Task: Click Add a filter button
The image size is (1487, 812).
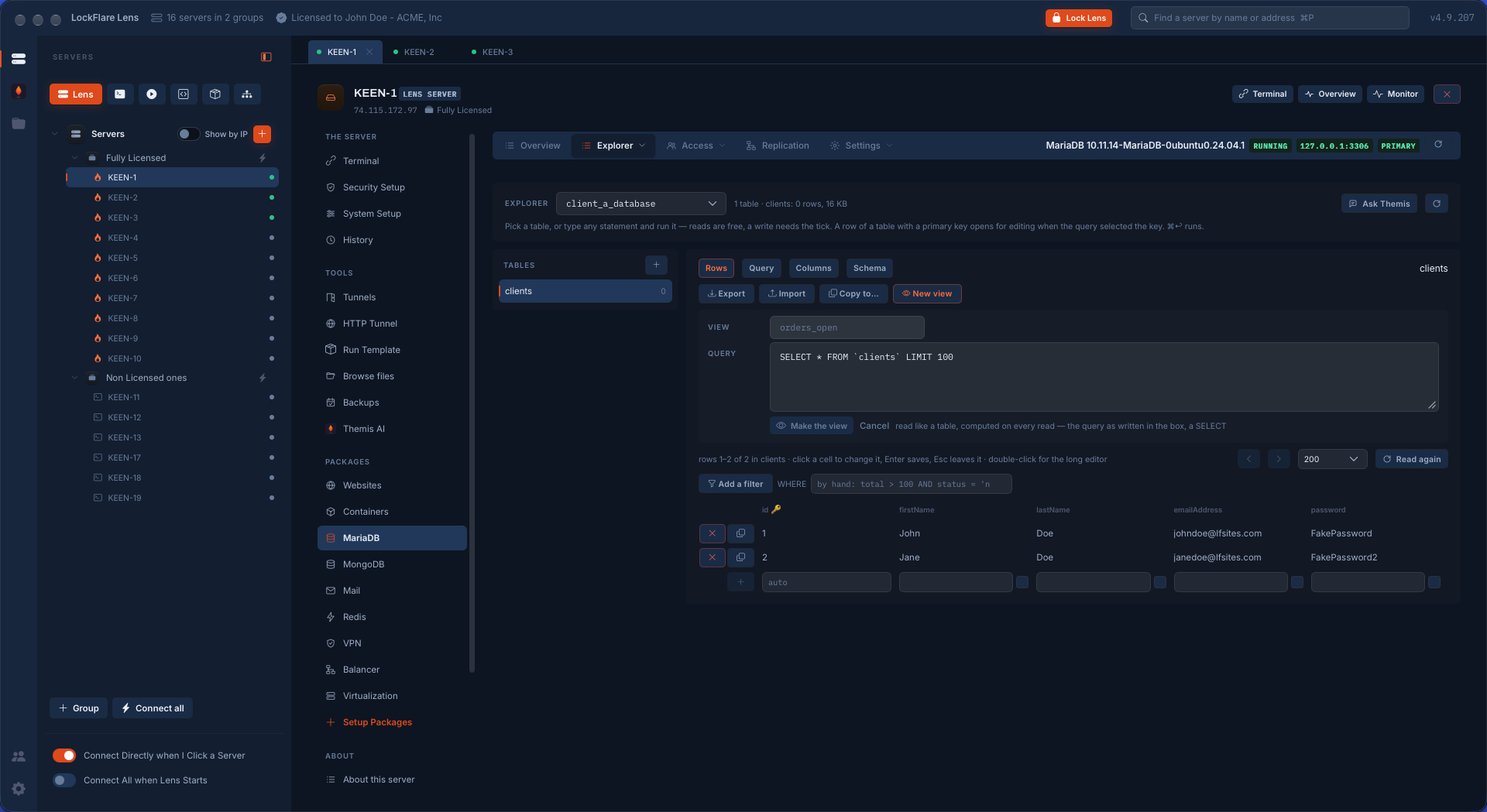Action: 736,484
